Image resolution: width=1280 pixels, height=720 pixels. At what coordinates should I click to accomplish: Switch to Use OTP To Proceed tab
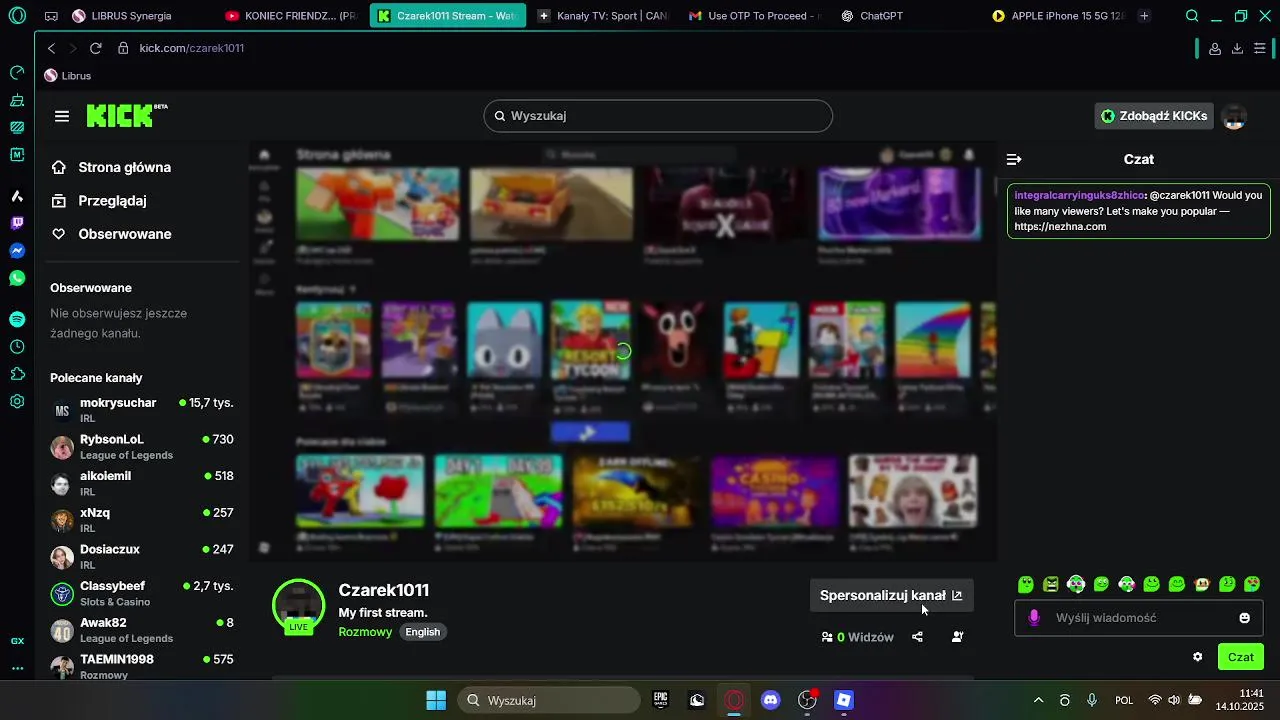(754, 16)
